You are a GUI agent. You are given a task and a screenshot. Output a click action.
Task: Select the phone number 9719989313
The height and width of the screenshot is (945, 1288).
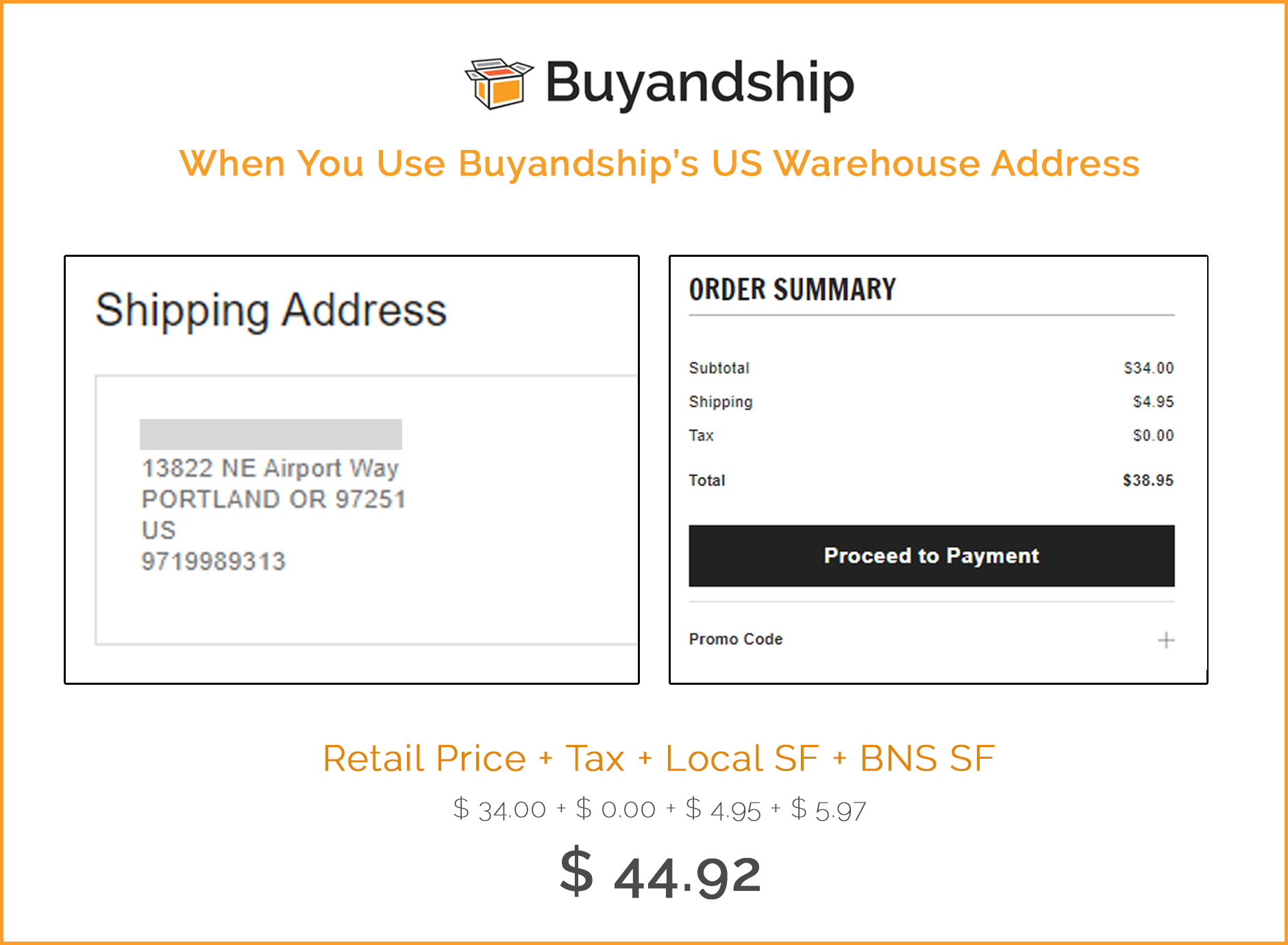[213, 562]
